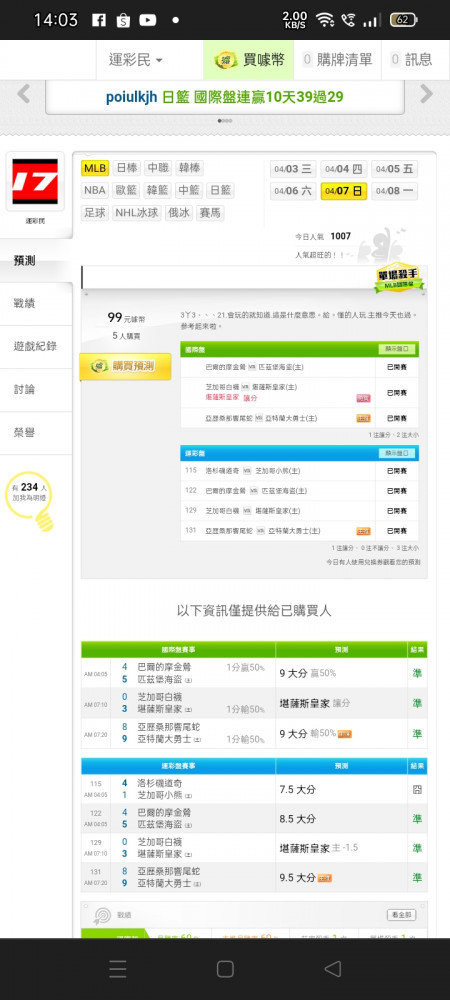The image size is (450, 1000).
Task: Select the 日棒 sport tab
Action: [127, 168]
